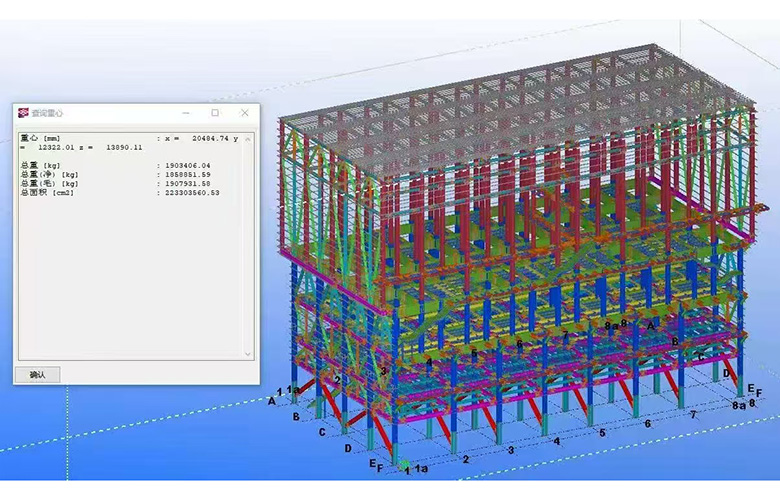Image resolution: width=780 pixels, height=500 pixels.
Task: Close the 查询重心 dialog window
Action: click(x=244, y=113)
